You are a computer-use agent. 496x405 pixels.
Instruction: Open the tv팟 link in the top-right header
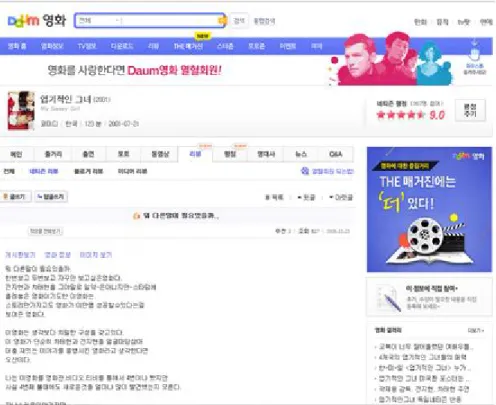(x=464, y=22)
